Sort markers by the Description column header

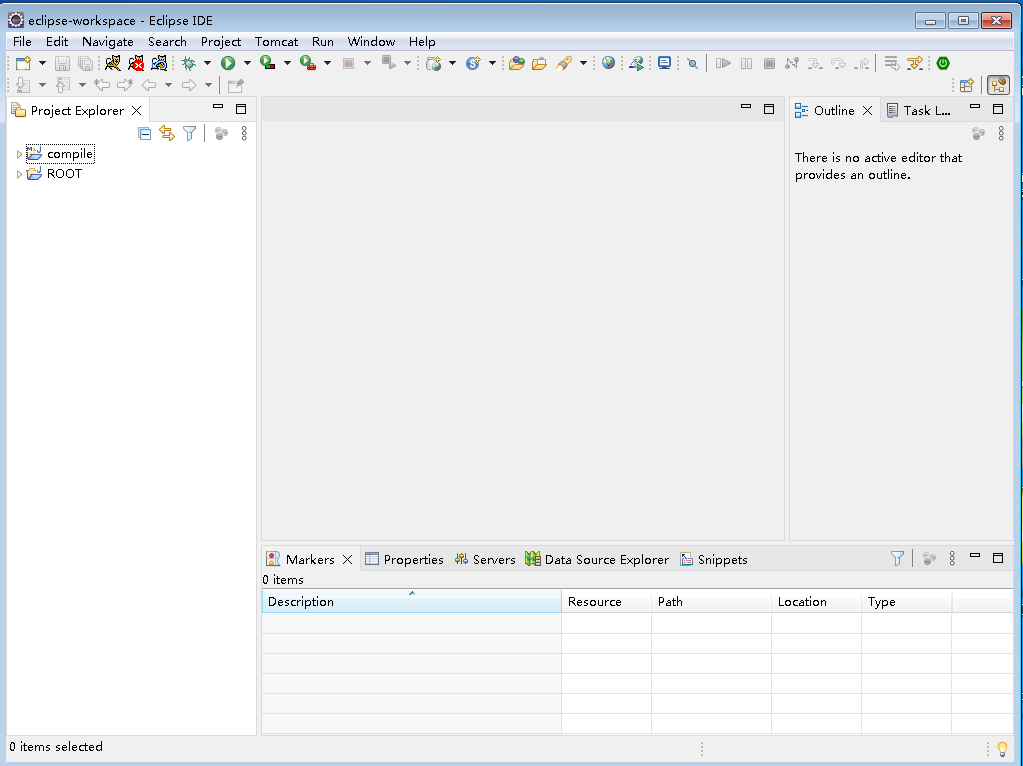[412, 602]
